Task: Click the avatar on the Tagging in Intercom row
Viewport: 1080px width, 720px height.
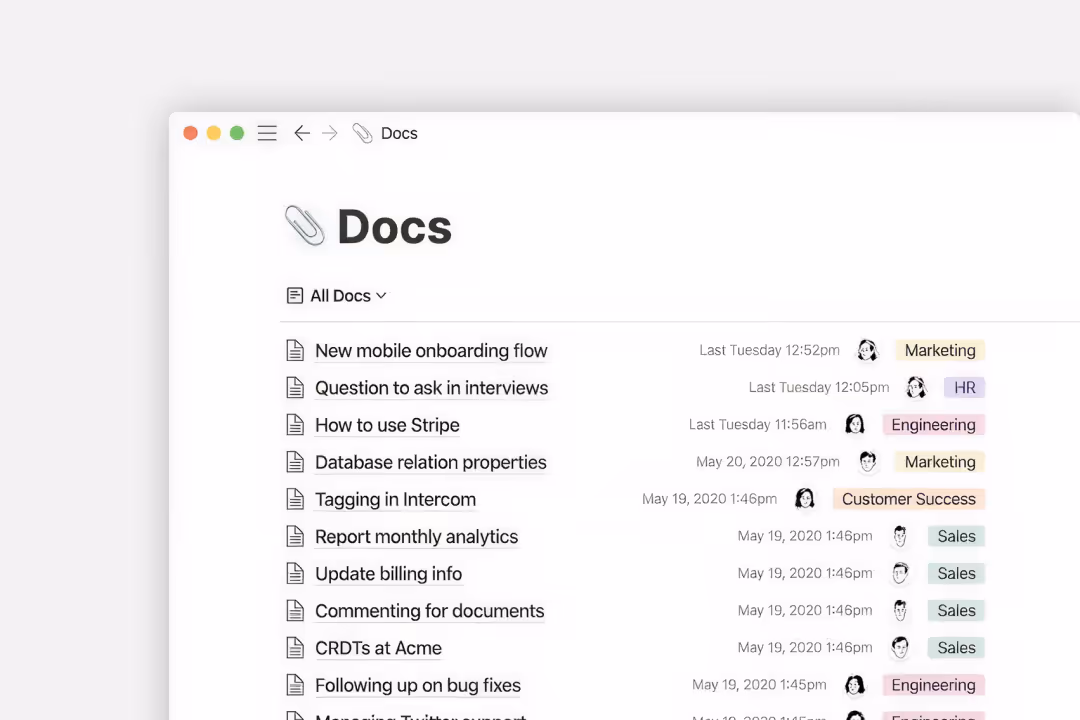Action: tap(805, 498)
